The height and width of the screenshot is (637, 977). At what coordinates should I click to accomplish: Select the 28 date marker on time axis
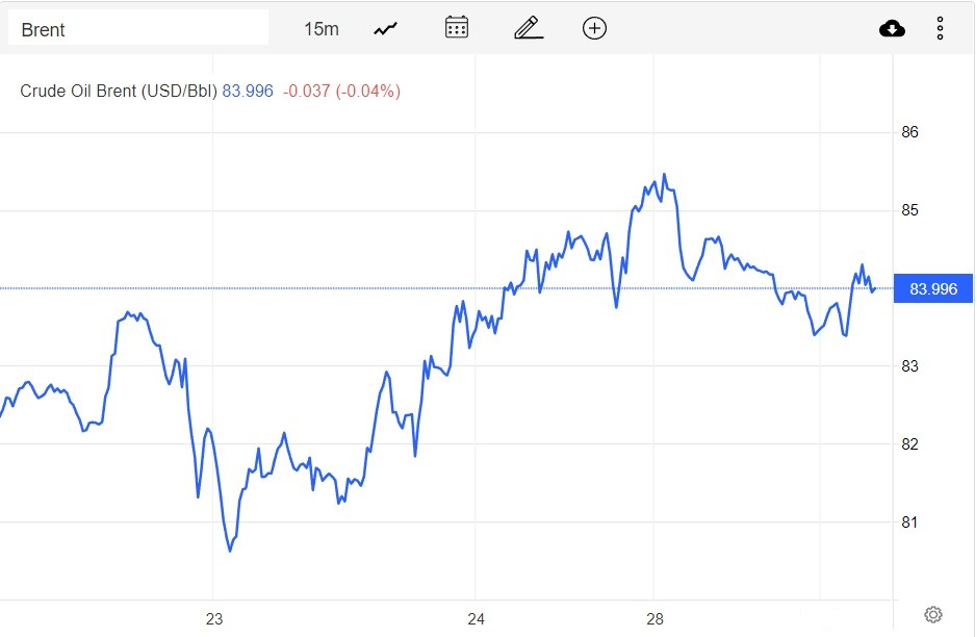[655, 619]
